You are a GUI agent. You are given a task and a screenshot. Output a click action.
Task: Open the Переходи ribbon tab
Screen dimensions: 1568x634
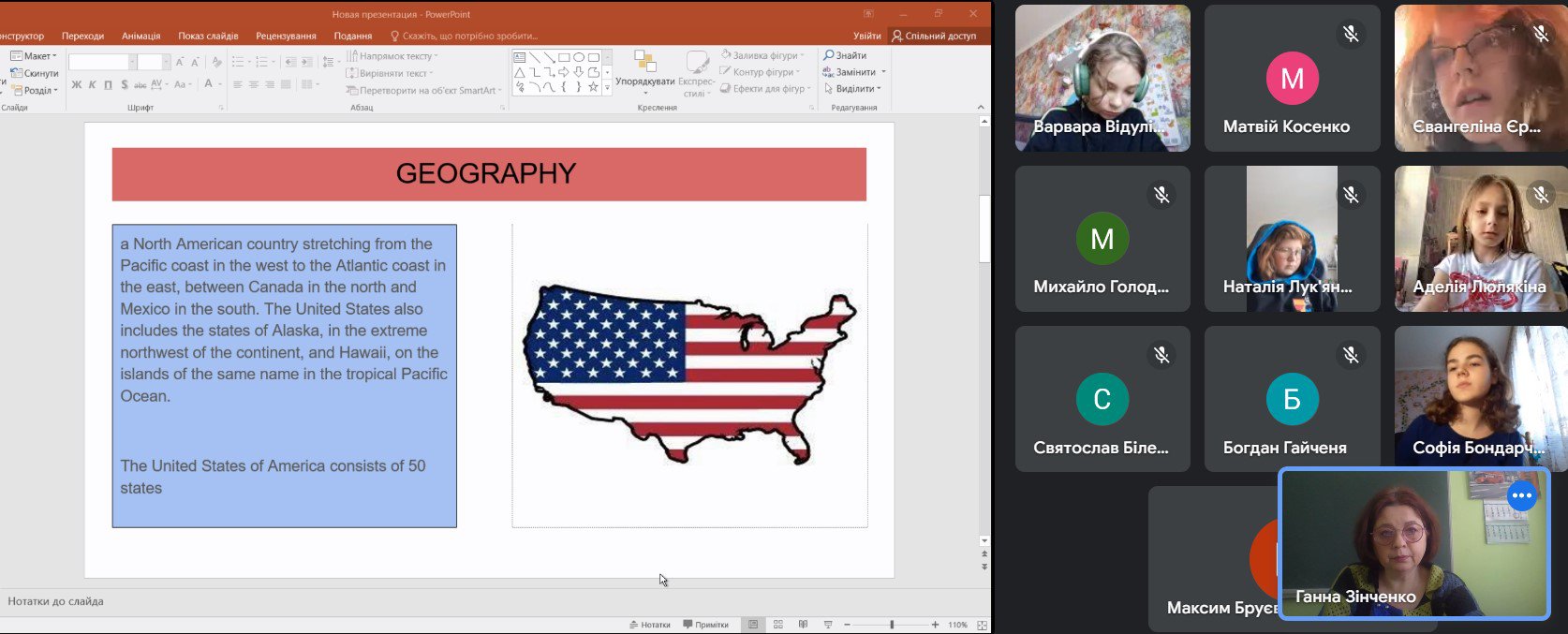coord(82,36)
